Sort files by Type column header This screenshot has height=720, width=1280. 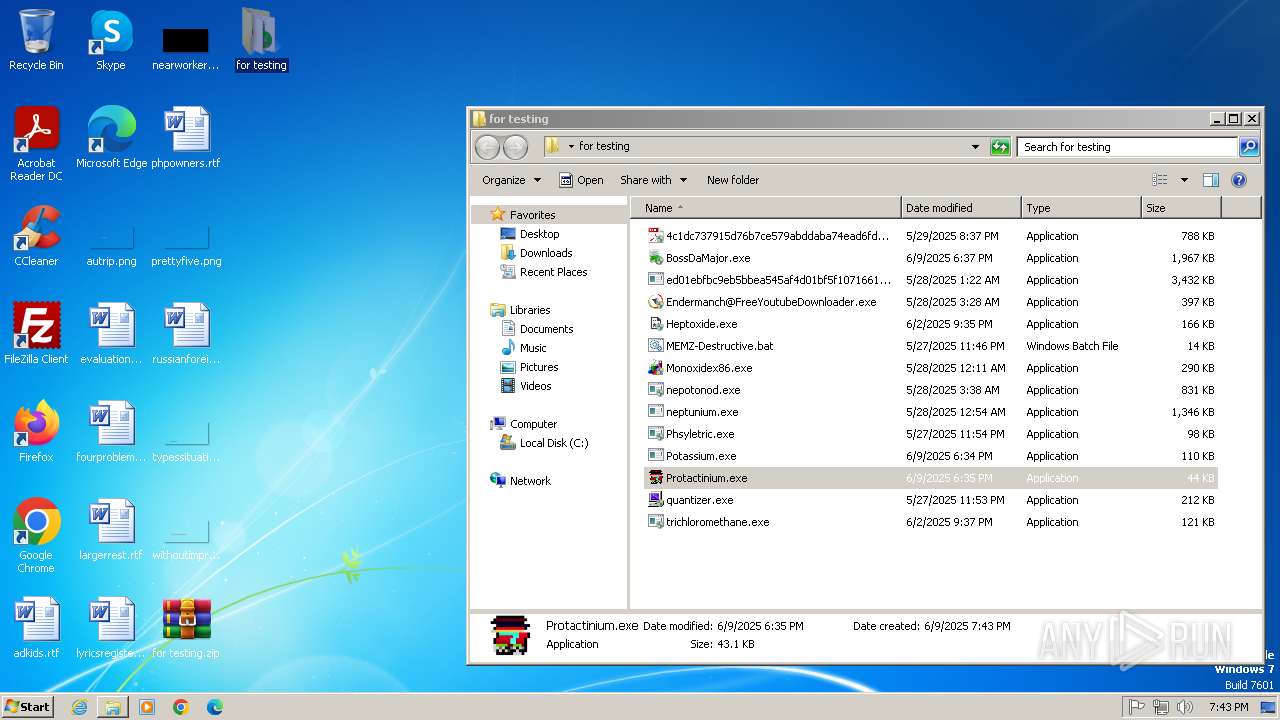(x=1081, y=208)
